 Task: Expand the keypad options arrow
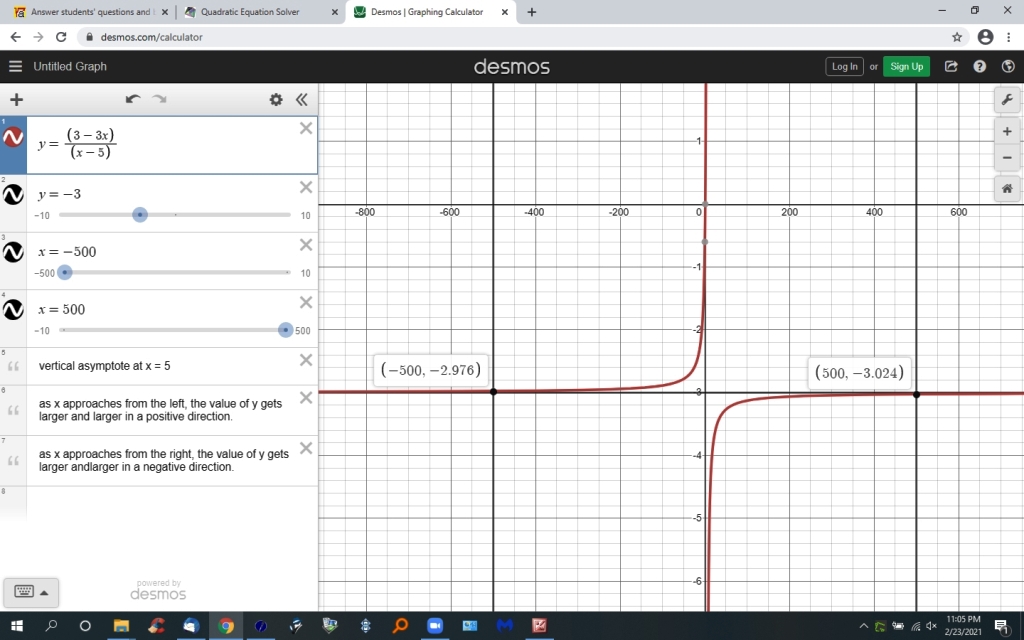point(44,592)
